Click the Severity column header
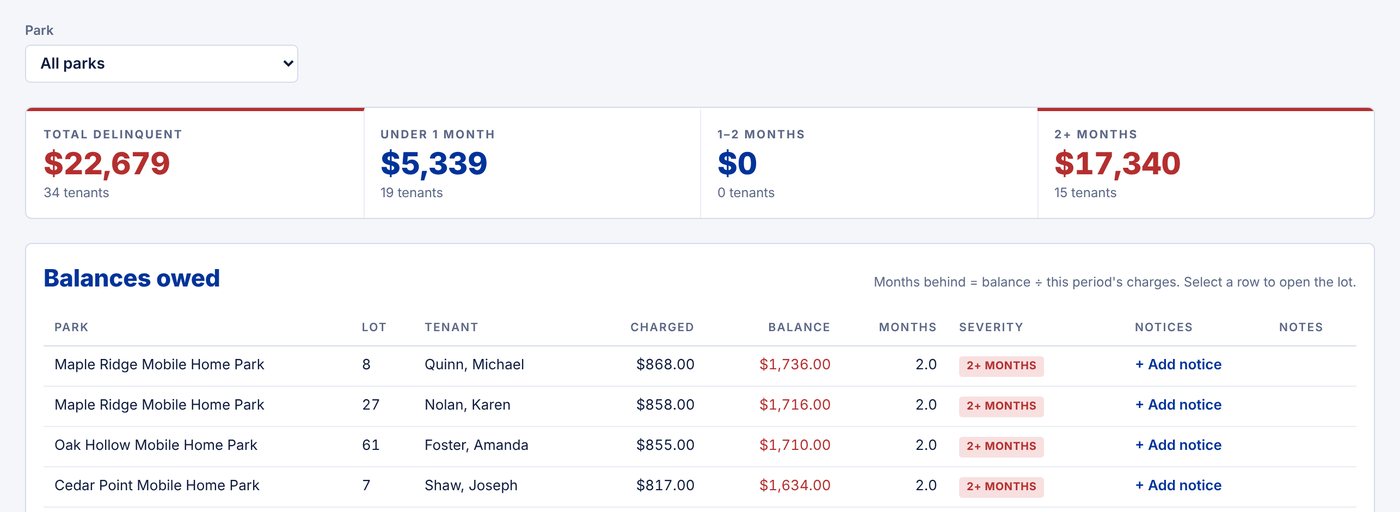The height and width of the screenshot is (512, 1400). click(991, 327)
